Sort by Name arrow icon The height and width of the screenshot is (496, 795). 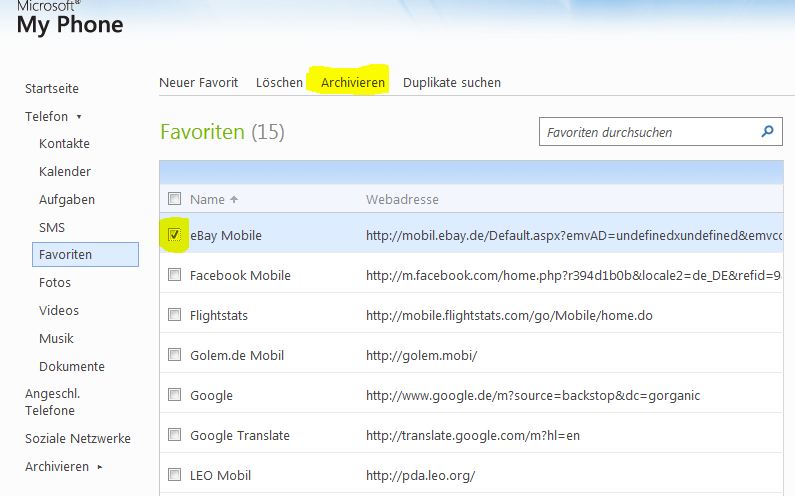coord(234,199)
